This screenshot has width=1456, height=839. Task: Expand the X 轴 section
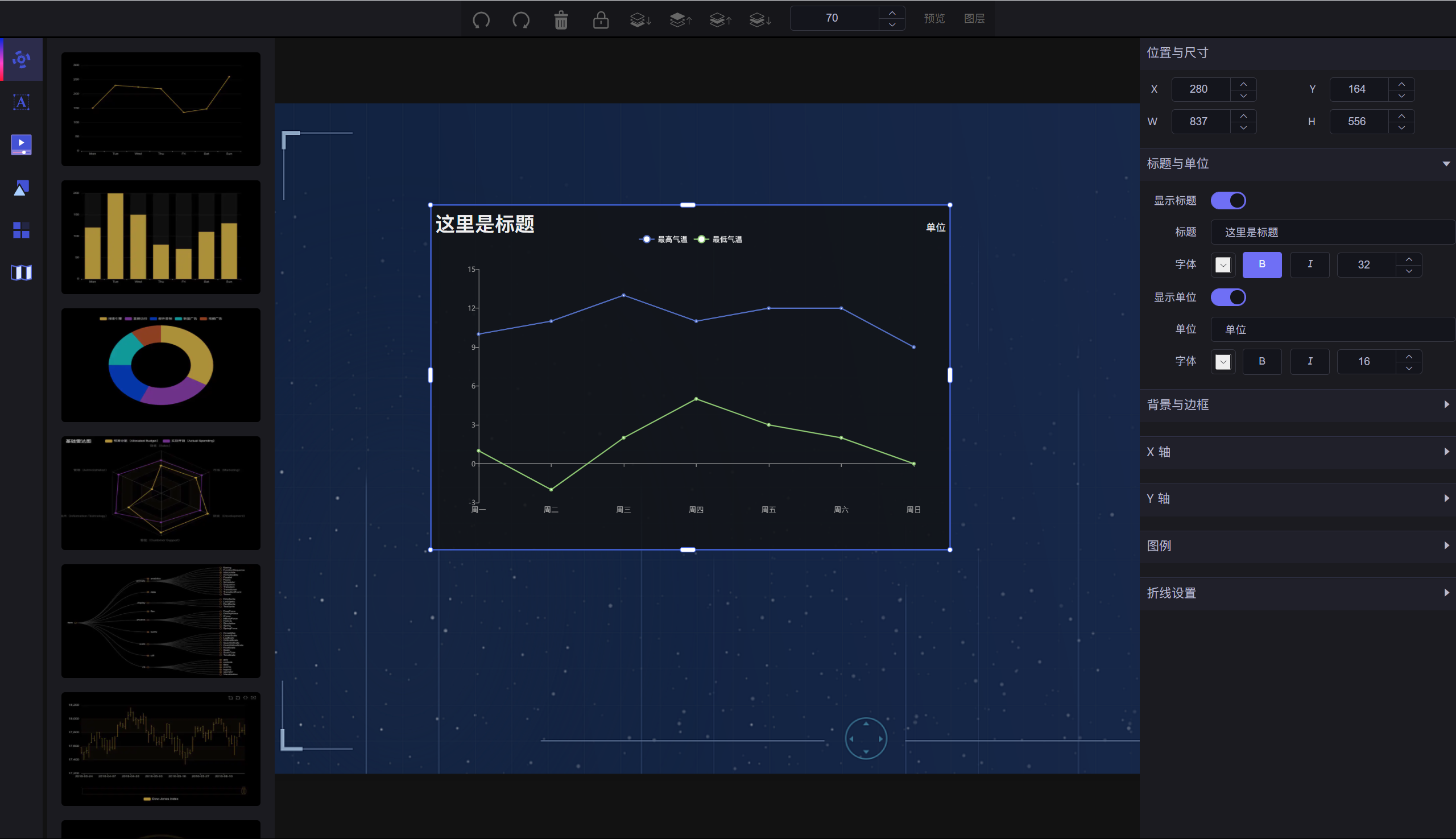tap(1297, 452)
